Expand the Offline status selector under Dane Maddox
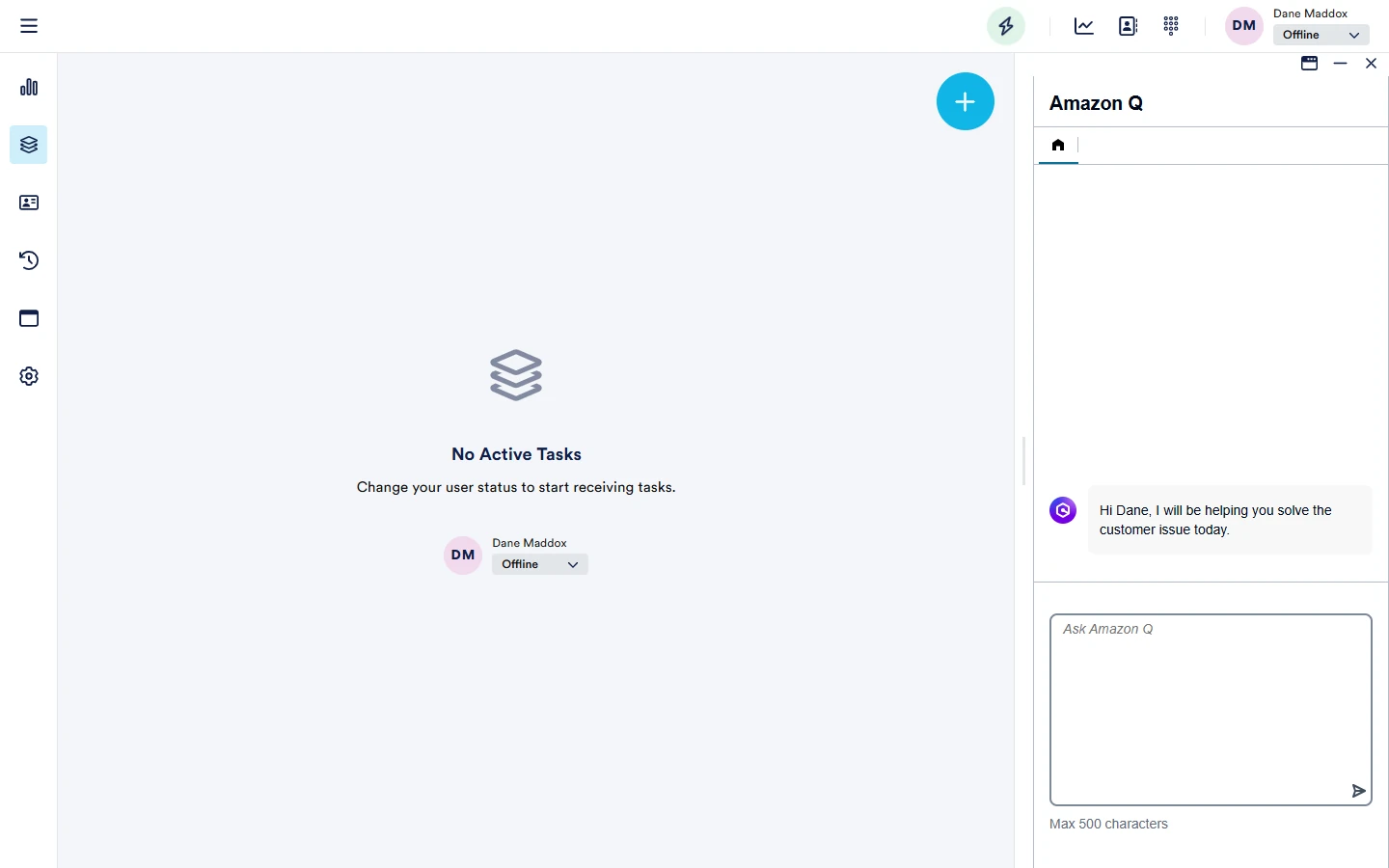Image resolution: width=1389 pixels, height=868 pixels. [x=539, y=564]
